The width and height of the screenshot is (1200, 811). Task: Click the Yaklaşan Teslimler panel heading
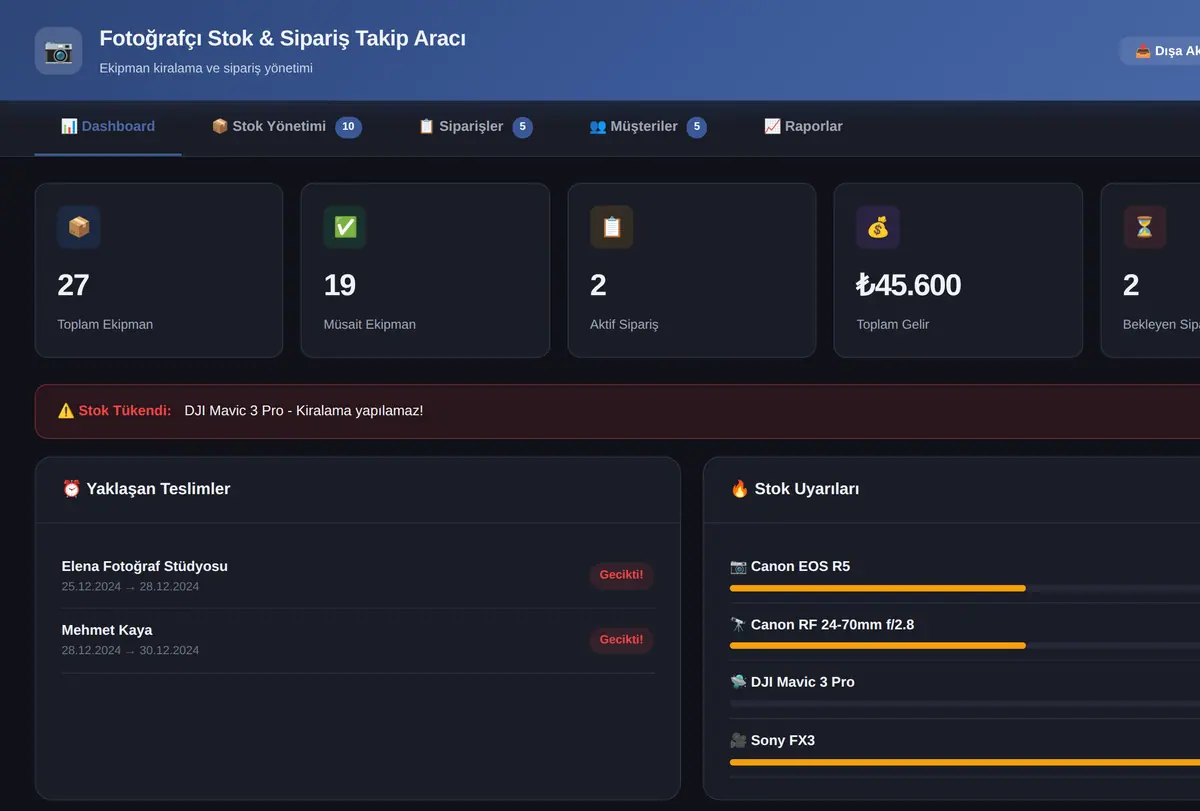pos(146,489)
